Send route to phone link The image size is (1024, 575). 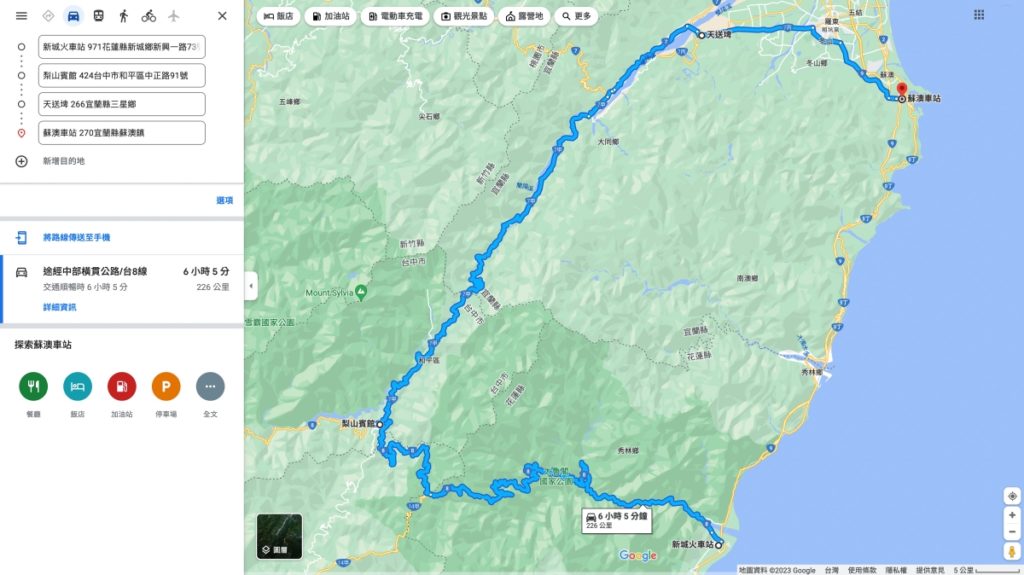[76, 238]
